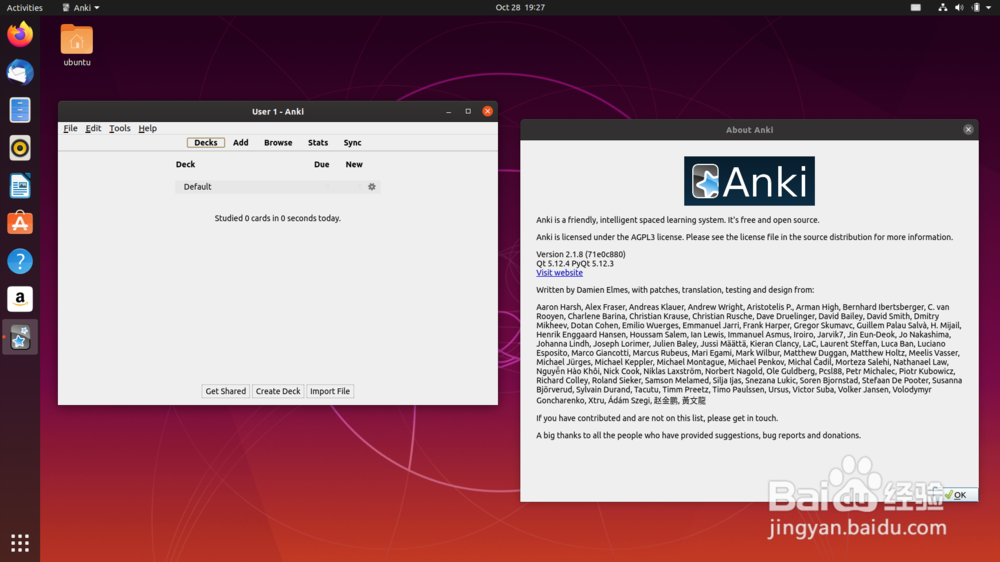Click the Get Shared button
1000x562 pixels.
pos(225,391)
